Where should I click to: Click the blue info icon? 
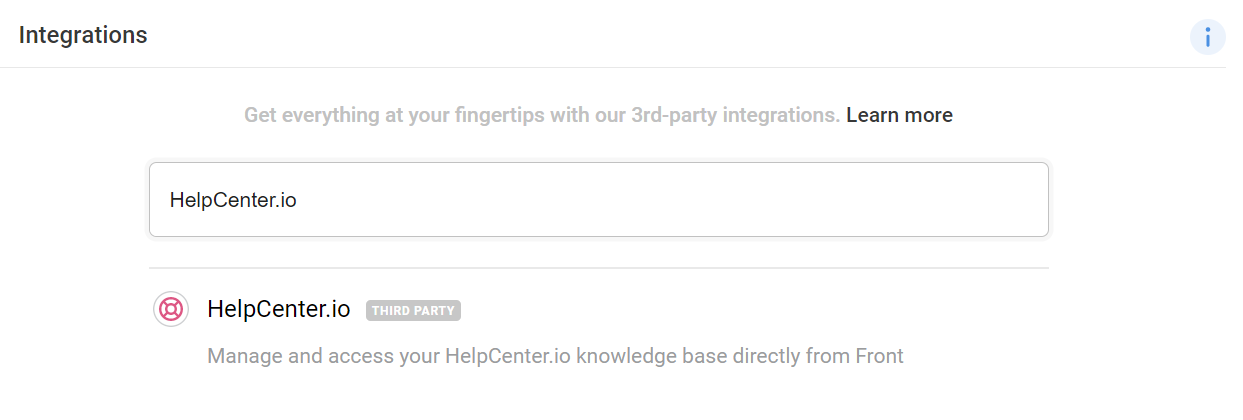click(x=1207, y=38)
